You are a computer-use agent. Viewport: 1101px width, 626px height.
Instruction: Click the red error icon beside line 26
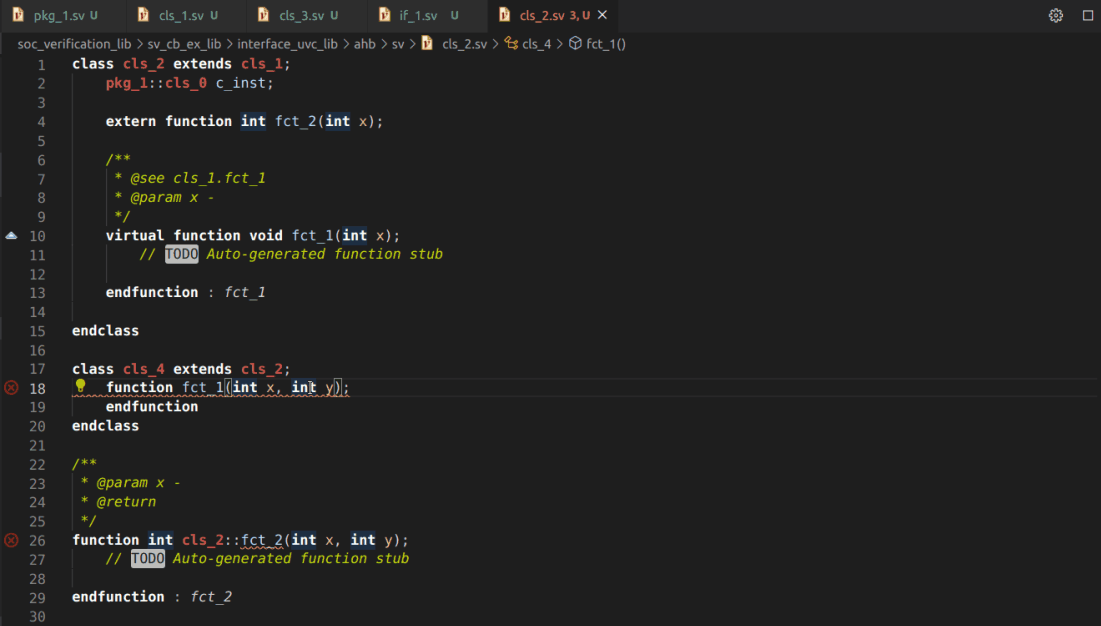[10, 540]
